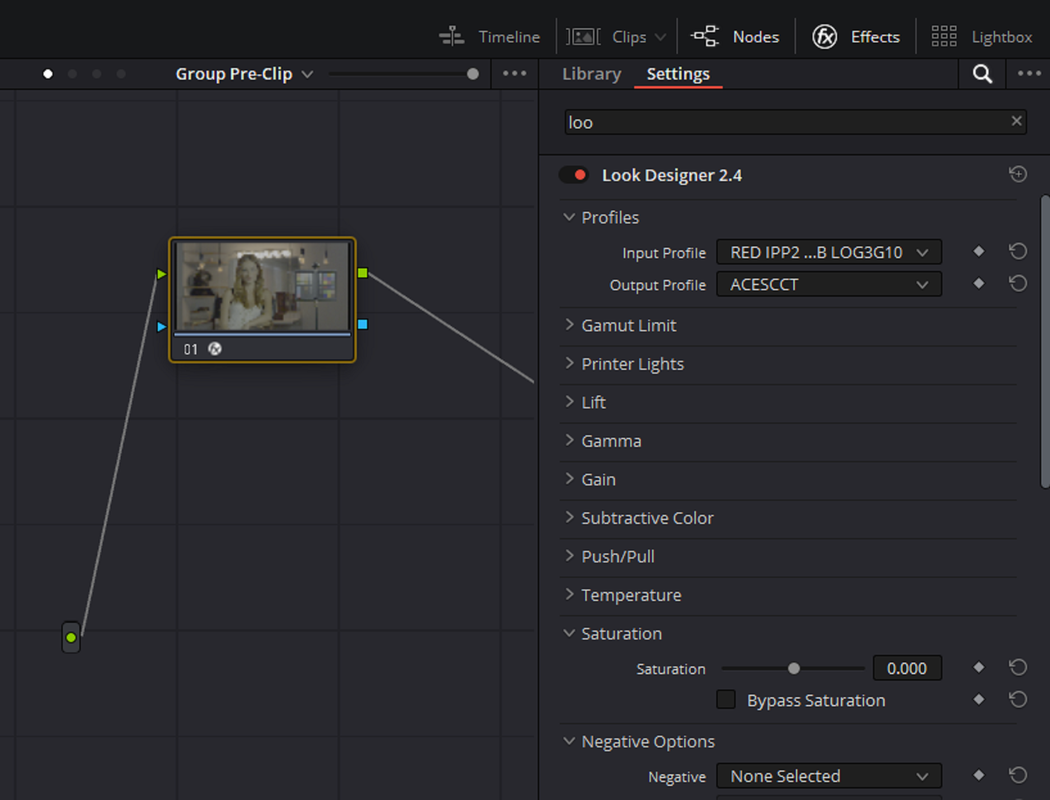Open the Timeline panel button

click(x=490, y=36)
